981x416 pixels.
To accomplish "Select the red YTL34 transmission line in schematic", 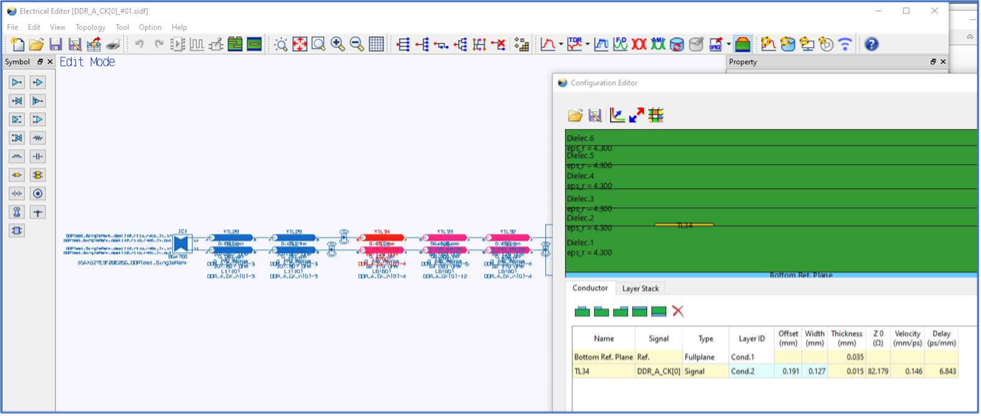I will point(381,238).
